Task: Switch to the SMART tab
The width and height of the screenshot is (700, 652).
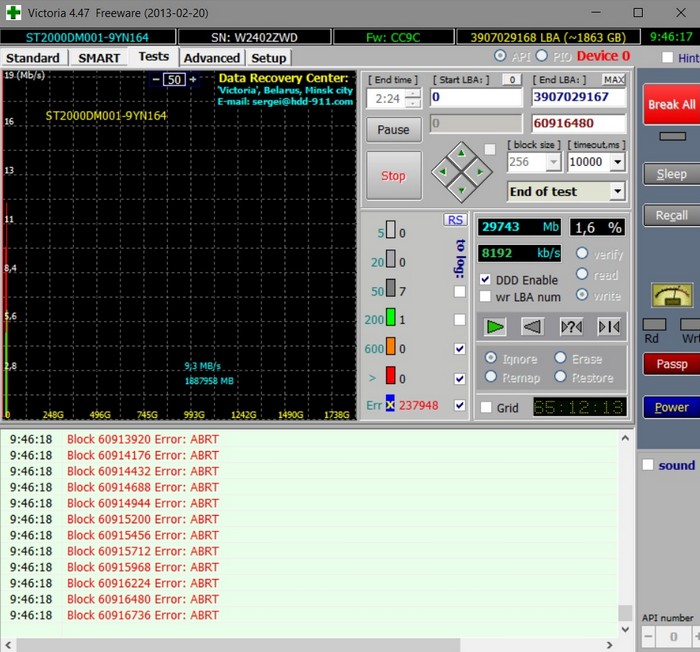Action: click(99, 58)
